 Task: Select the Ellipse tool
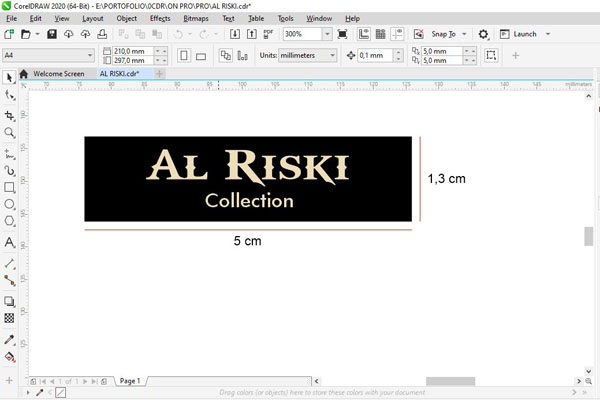click(9, 204)
